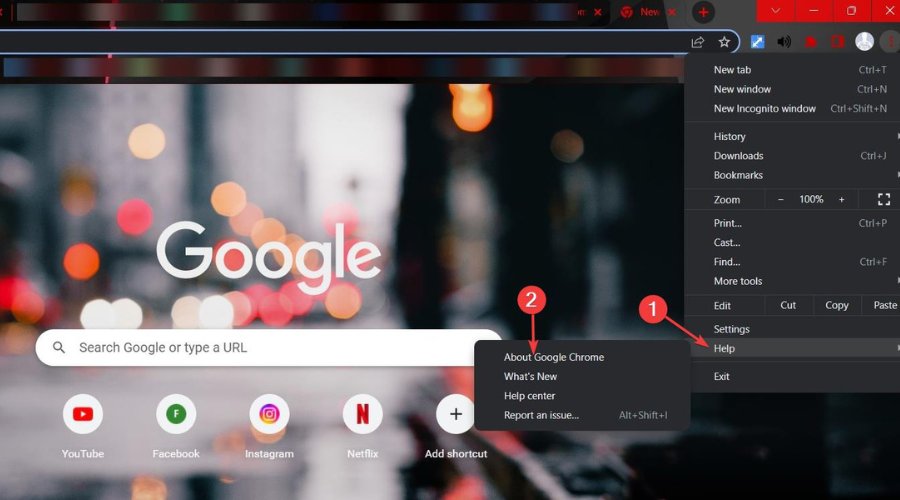Viewport: 900px width, 500px height.
Task: Increase zoom with the plus button
Action: (x=841, y=199)
